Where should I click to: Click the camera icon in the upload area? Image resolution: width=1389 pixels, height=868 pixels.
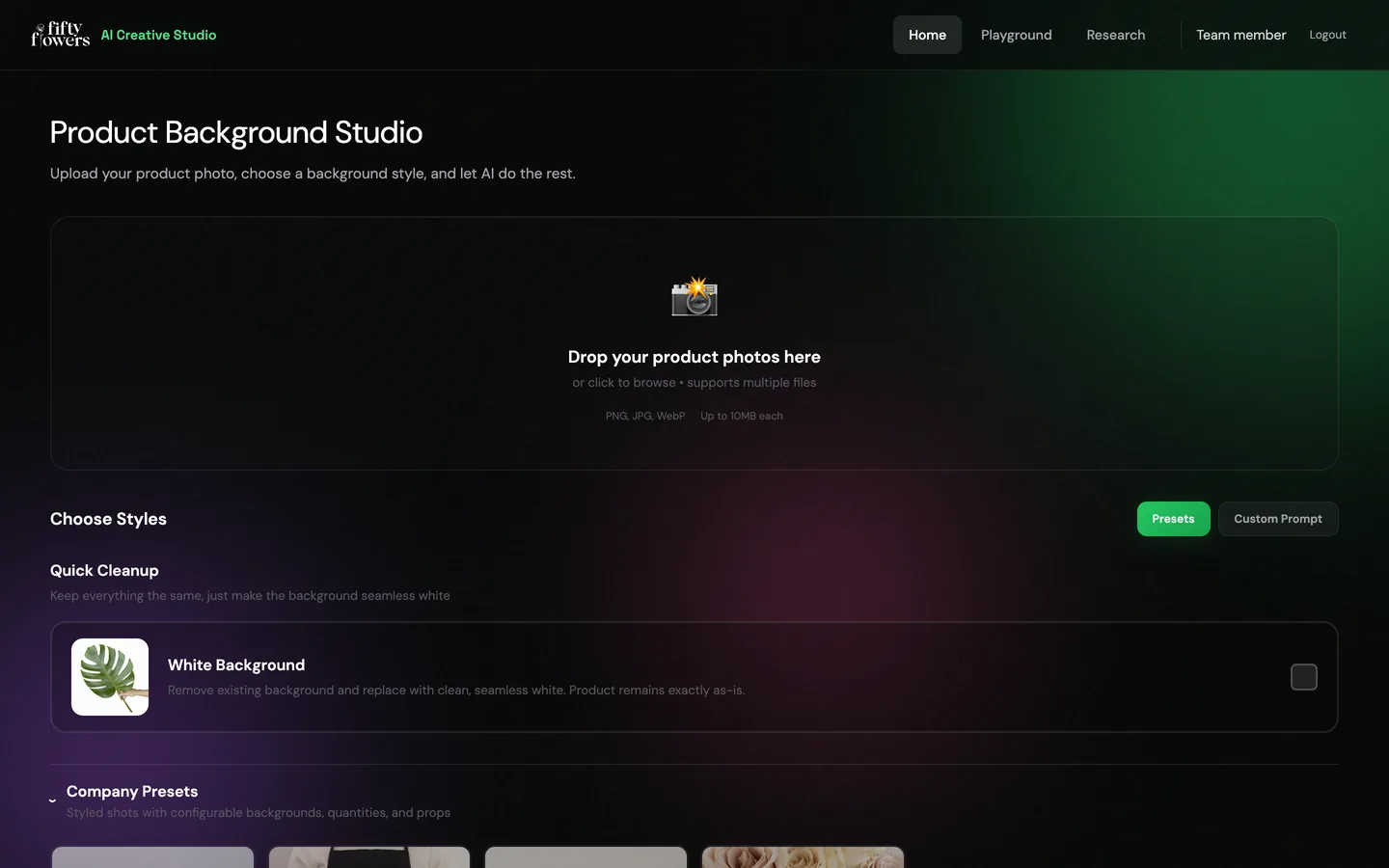[694, 297]
